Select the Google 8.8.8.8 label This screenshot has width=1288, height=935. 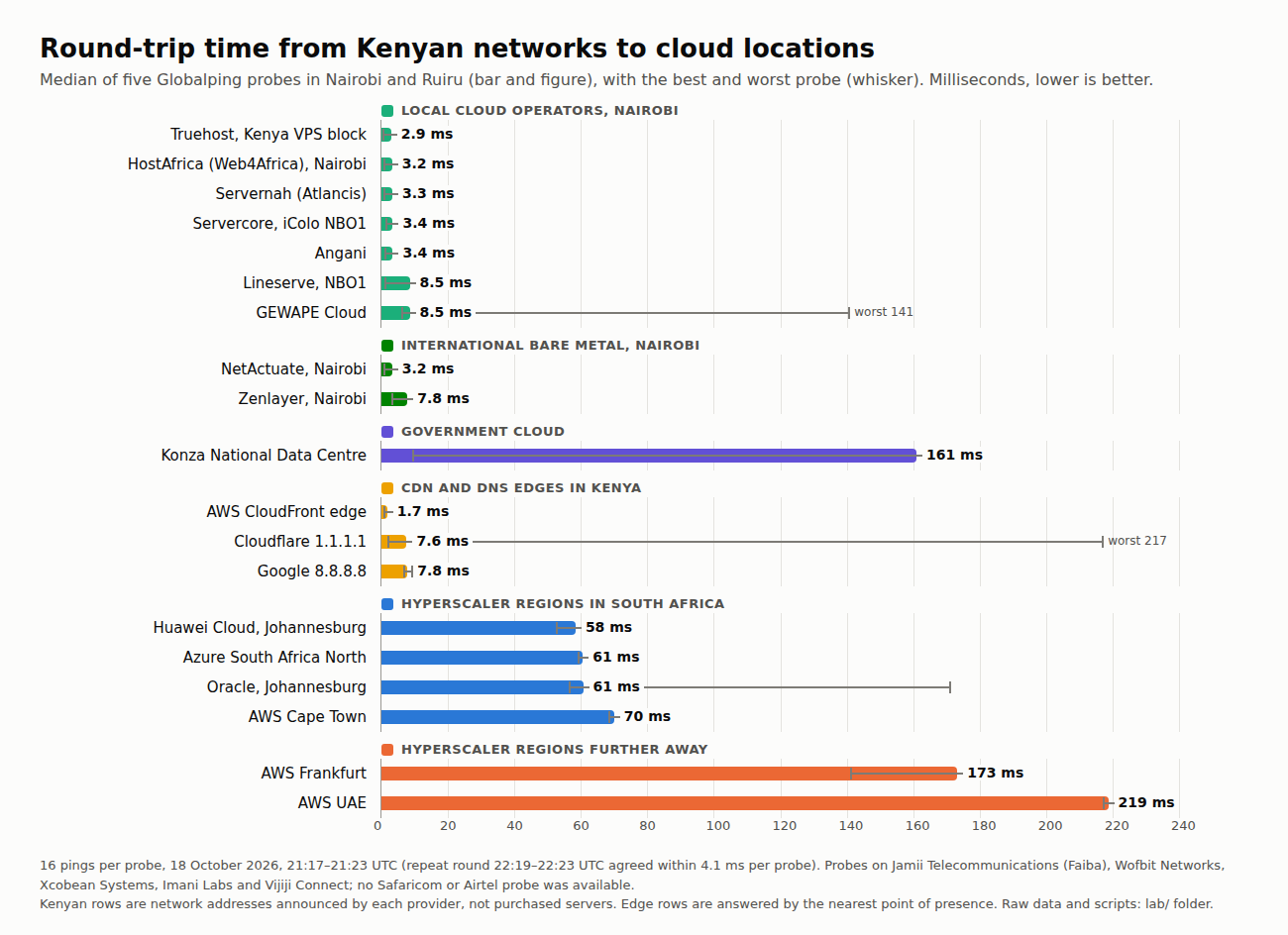click(x=312, y=571)
